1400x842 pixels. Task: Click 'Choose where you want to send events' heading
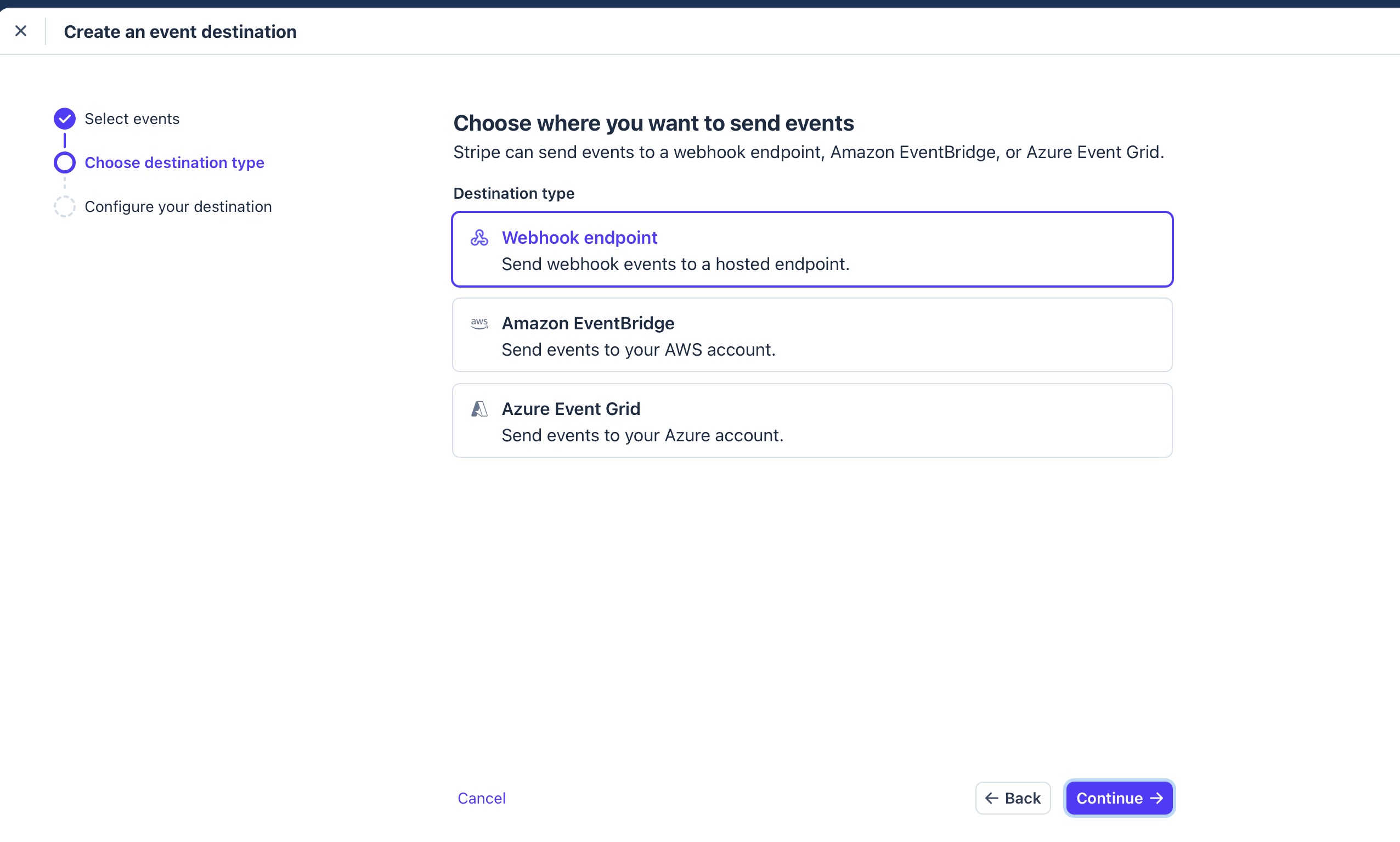click(x=653, y=123)
